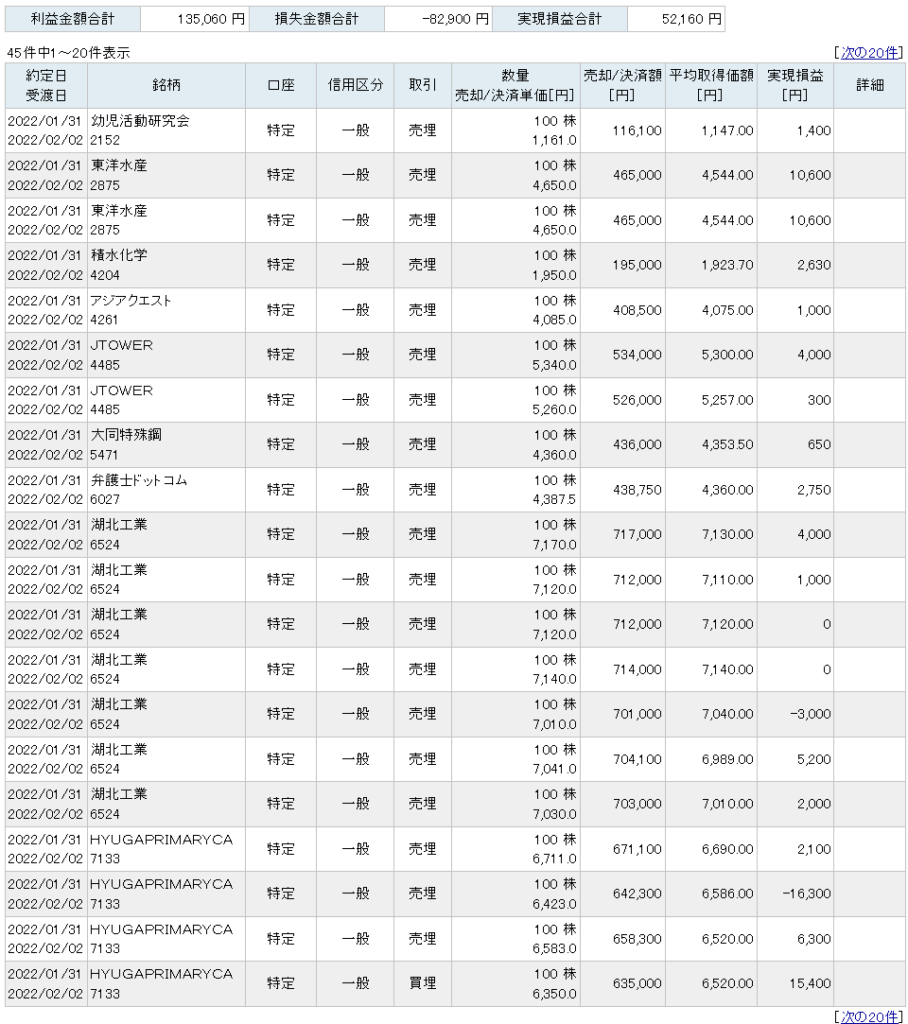908x1024 pixels.
Task: Click the 利益金額合計 summary label
Action: pos(73,19)
